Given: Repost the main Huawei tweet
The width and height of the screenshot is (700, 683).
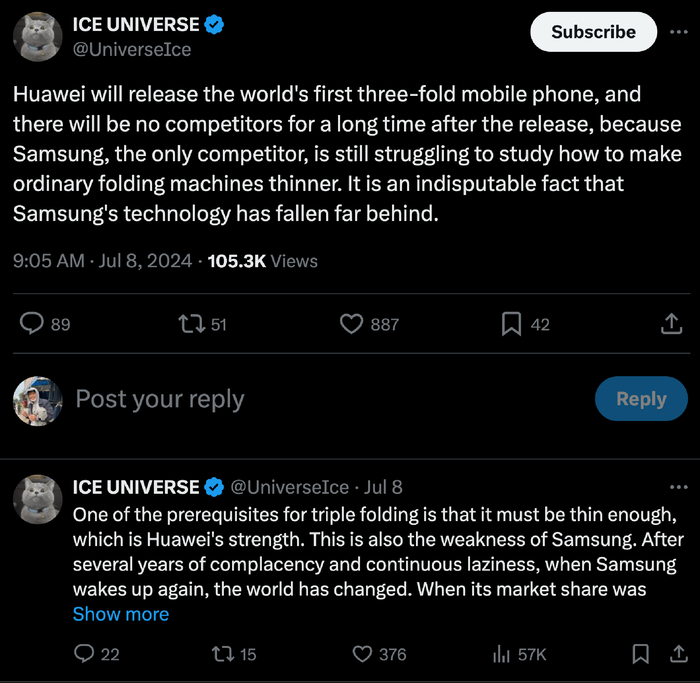Looking at the screenshot, I should pyautogui.click(x=188, y=324).
